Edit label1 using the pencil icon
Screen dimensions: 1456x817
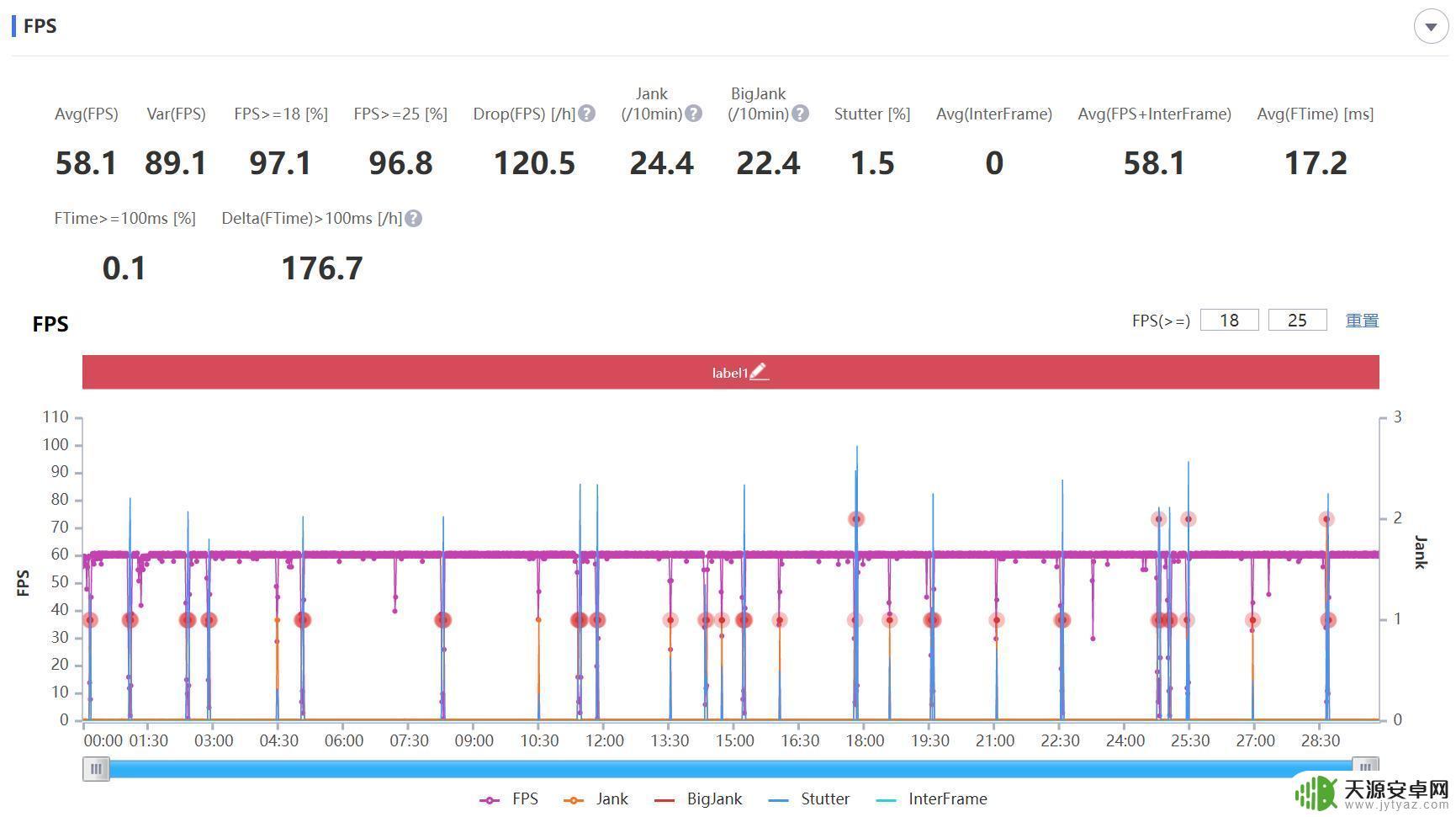(x=759, y=371)
